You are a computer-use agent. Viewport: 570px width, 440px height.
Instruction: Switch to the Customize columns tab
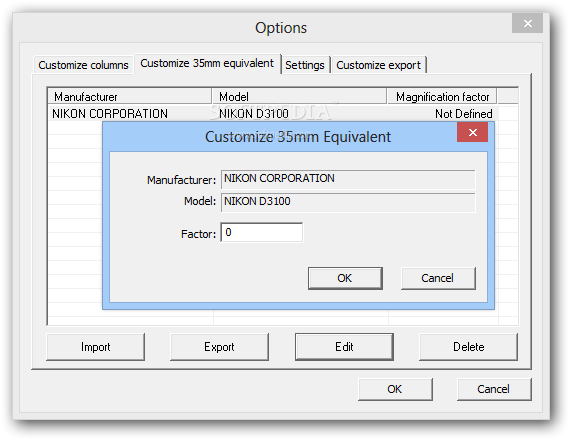(x=83, y=65)
